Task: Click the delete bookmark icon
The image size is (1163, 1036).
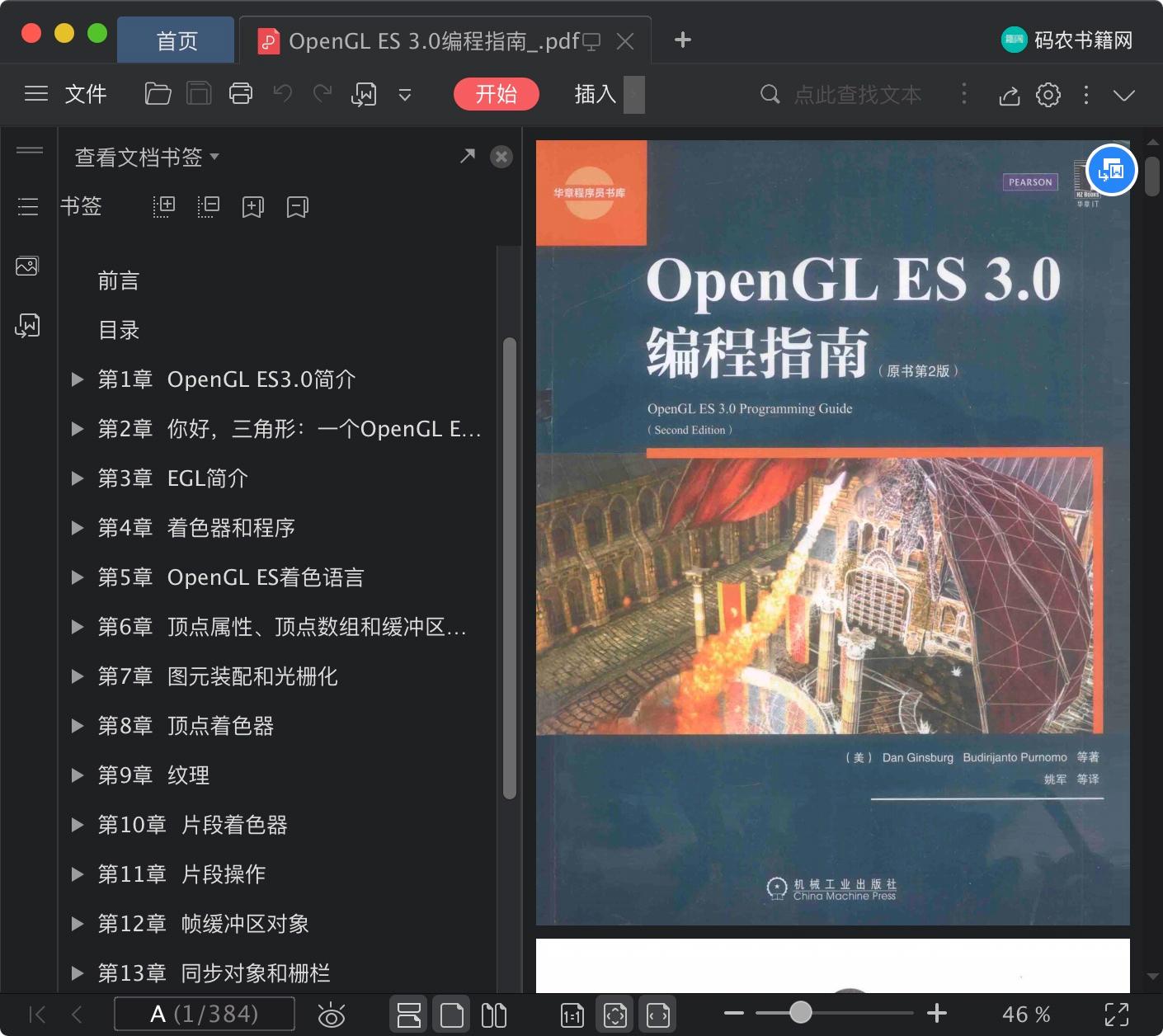Action: 298,206
